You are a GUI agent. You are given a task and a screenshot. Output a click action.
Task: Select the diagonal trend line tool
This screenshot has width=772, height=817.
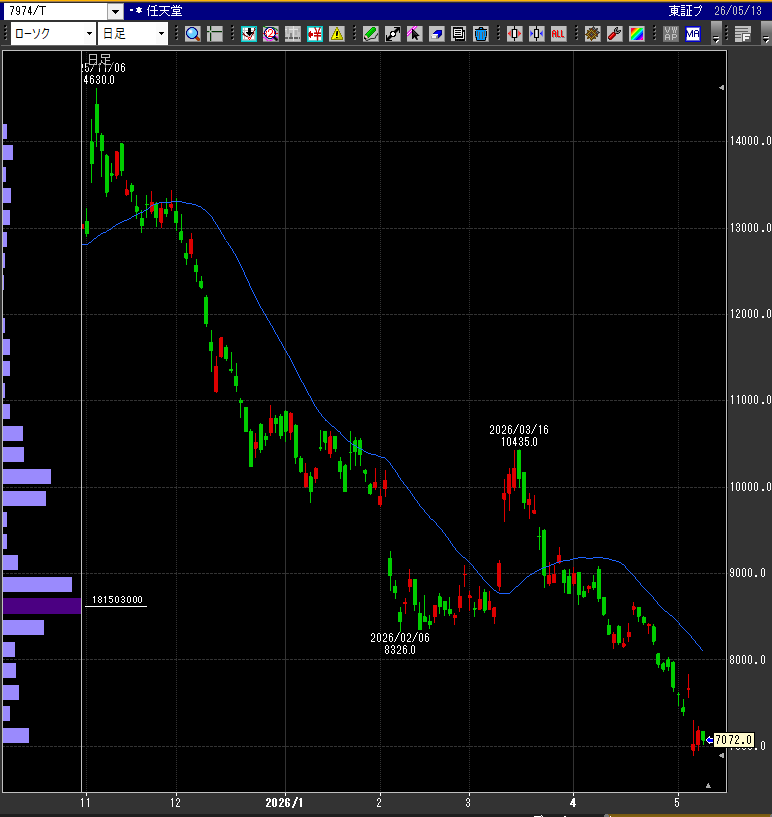[x=393, y=34]
